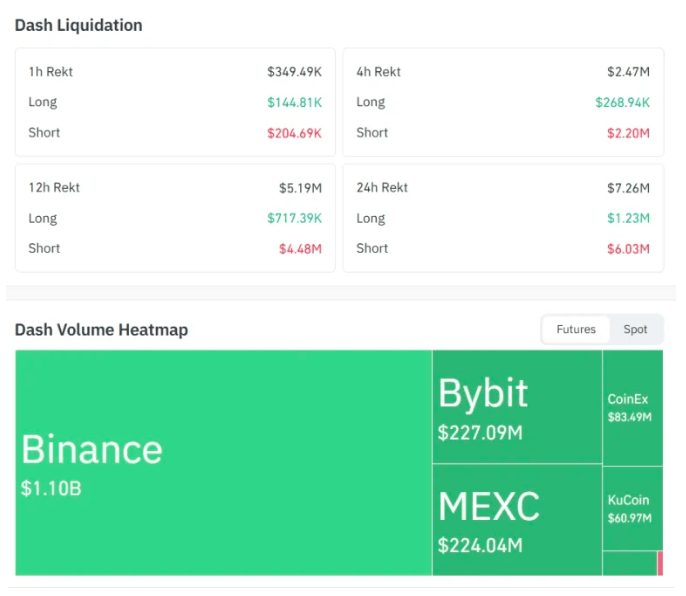686x596 pixels.
Task: Click the 24h Rekt label
Action: (x=382, y=188)
